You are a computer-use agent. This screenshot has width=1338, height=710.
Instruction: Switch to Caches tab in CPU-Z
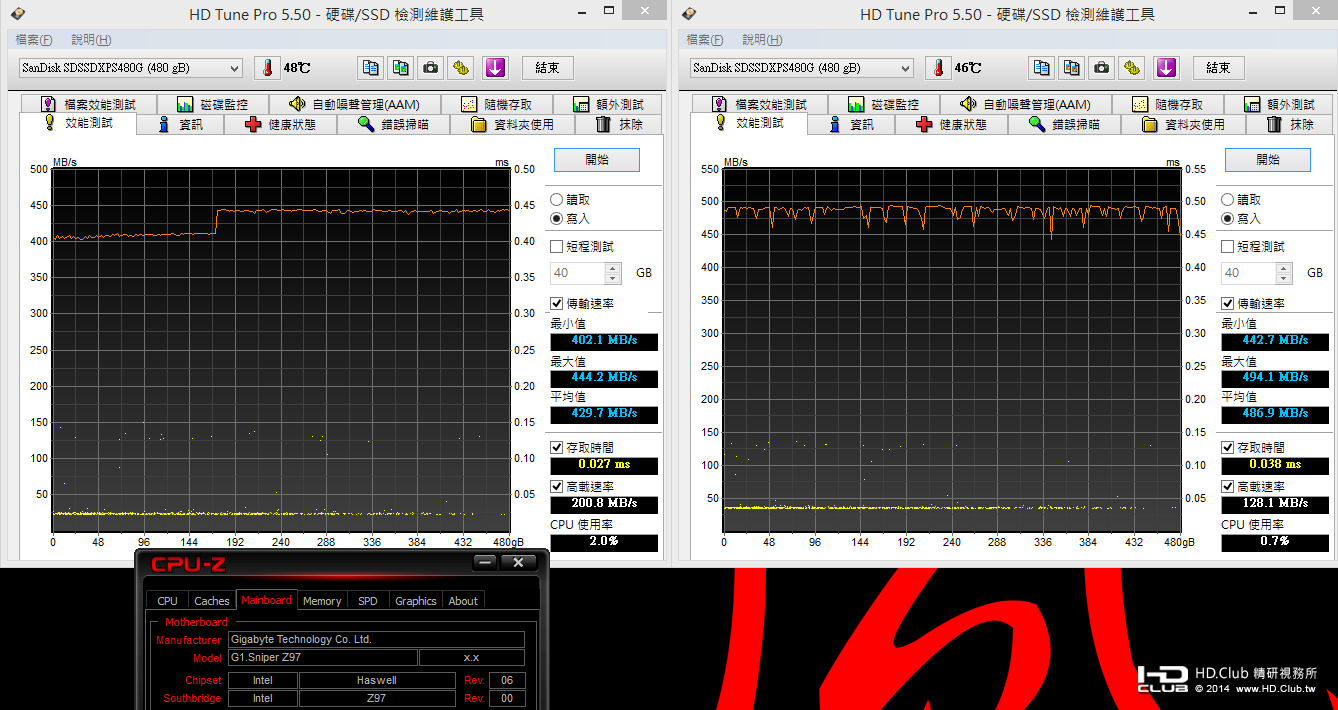pyautogui.click(x=212, y=600)
